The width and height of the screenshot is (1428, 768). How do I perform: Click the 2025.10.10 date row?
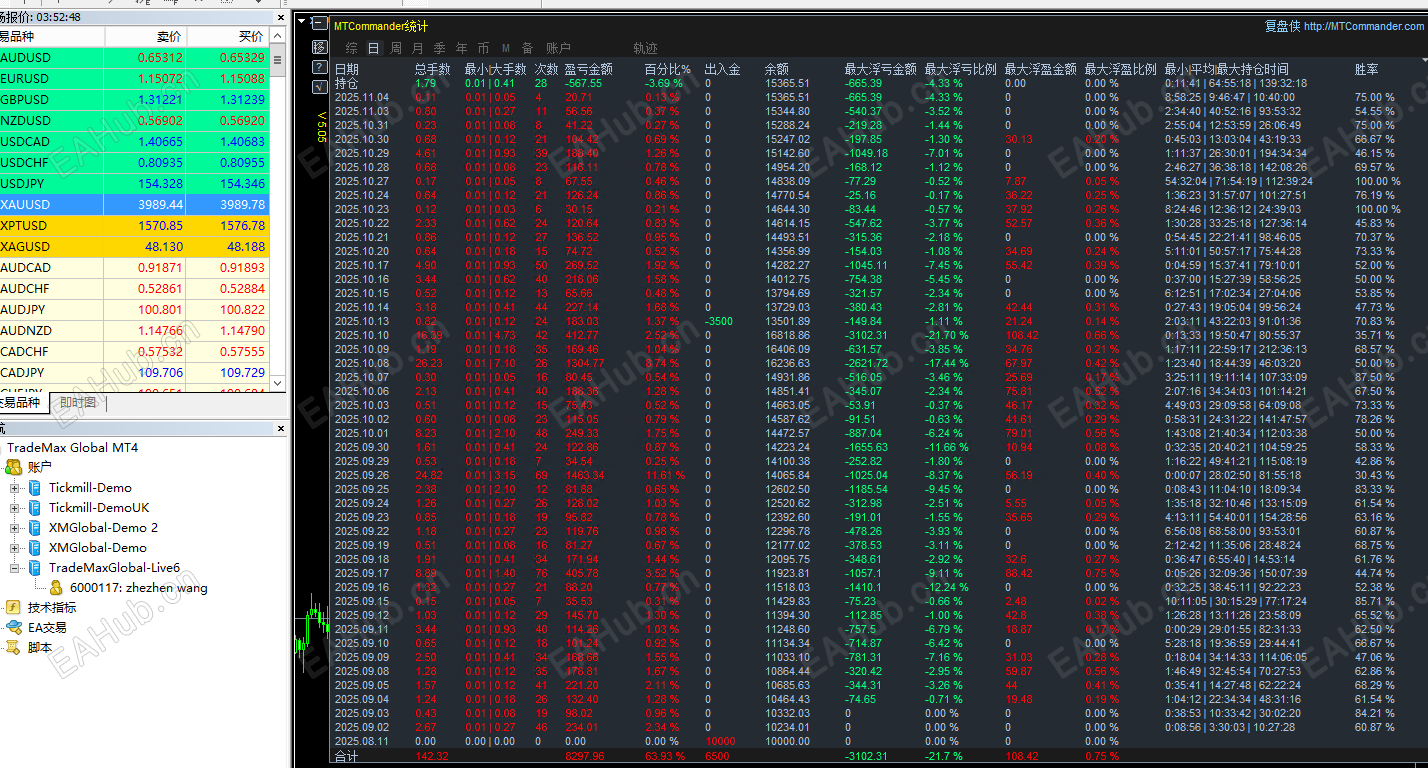361,335
